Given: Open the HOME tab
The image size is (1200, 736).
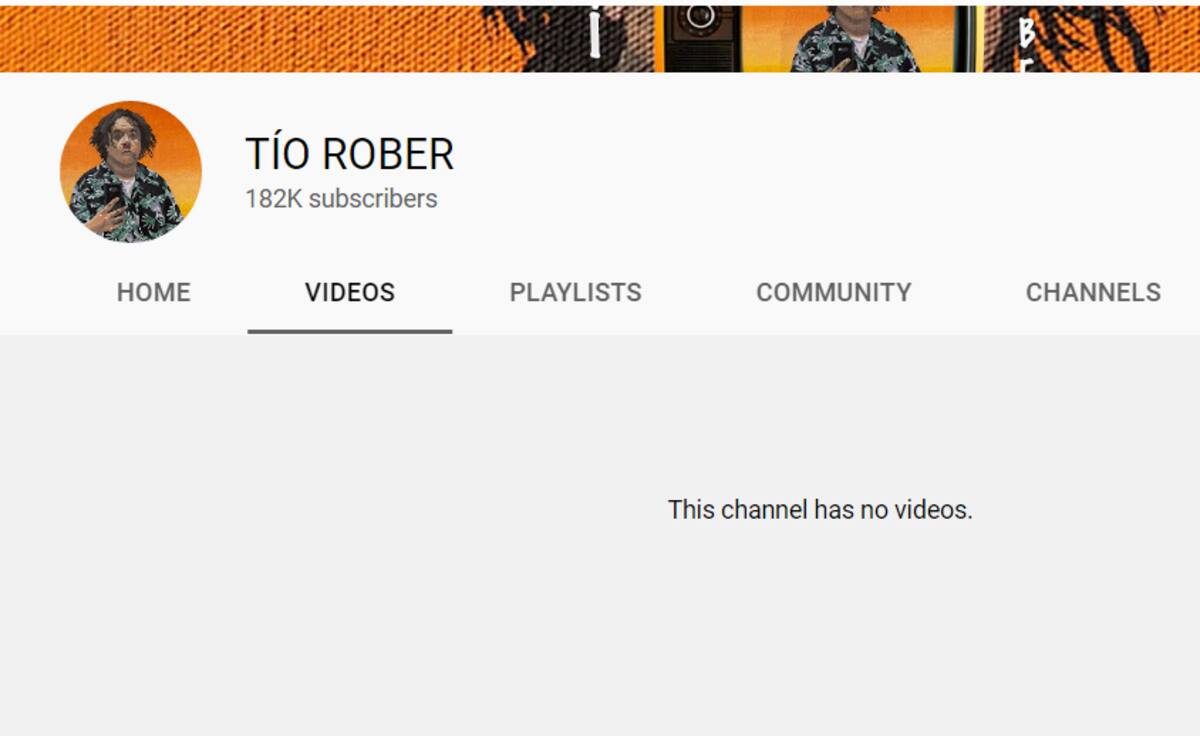Looking at the screenshot, I should pos(153,292).
